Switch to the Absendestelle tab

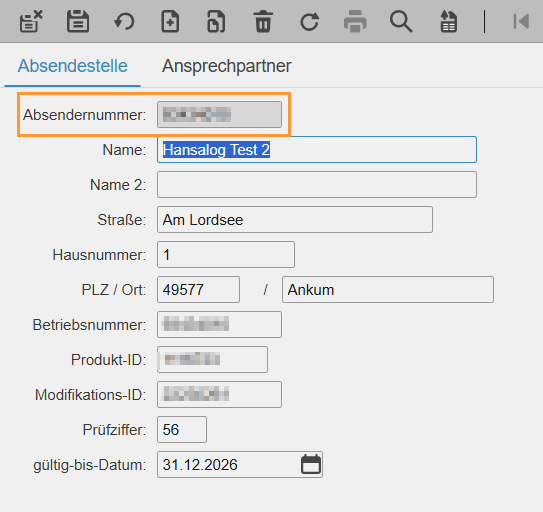[x=73, y=66]
